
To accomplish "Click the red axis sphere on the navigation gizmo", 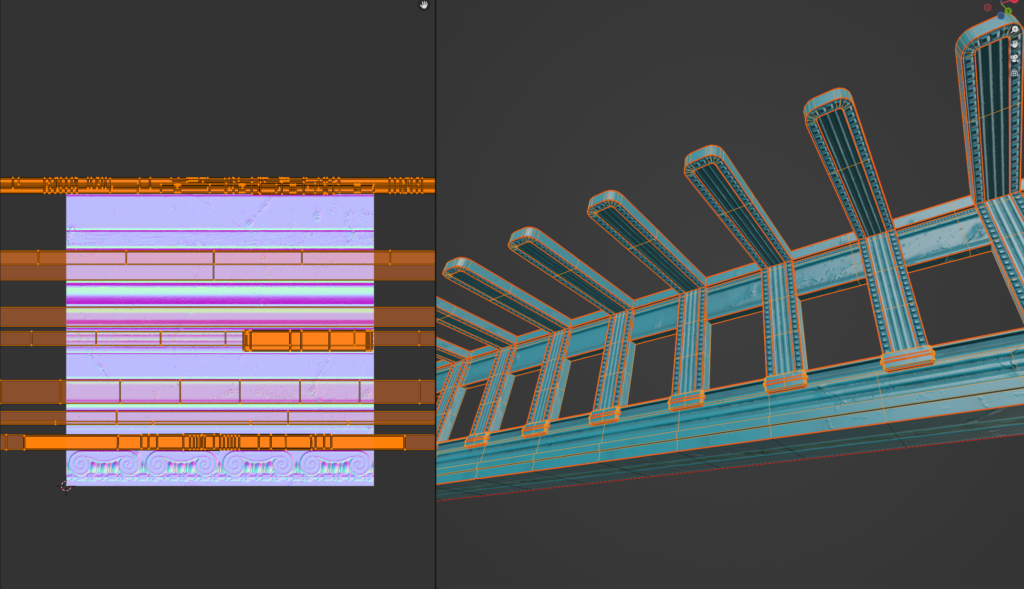I will tap(1014, 2).
